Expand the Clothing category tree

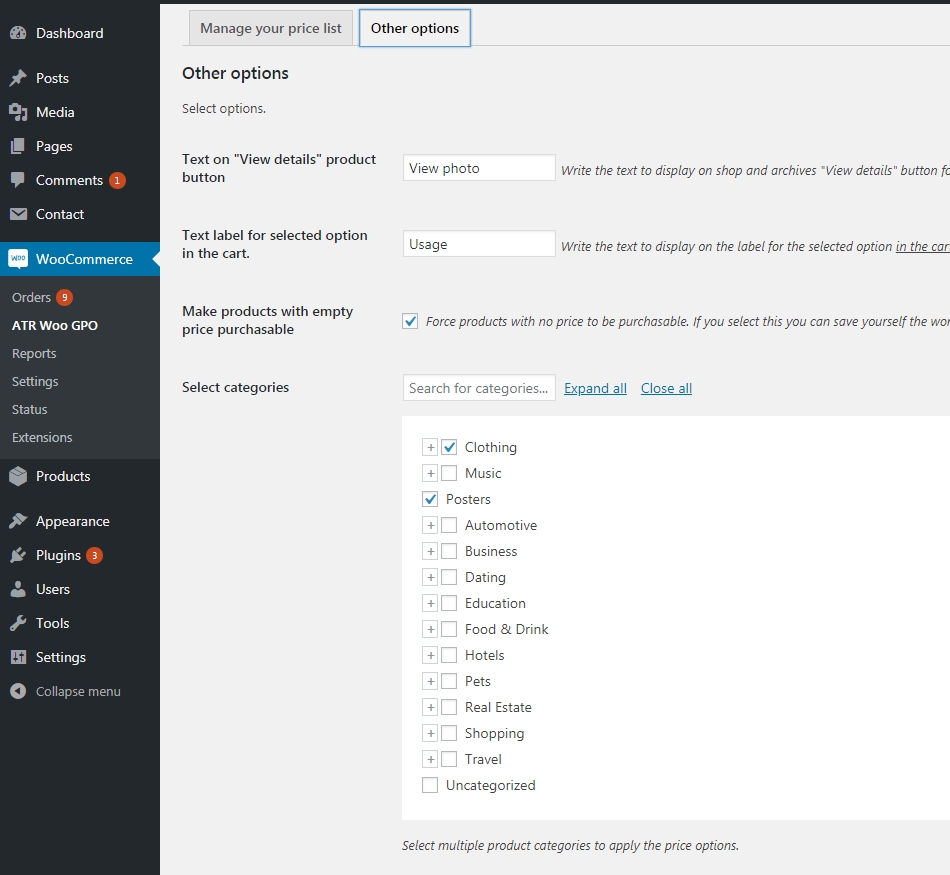pos(430,447)
